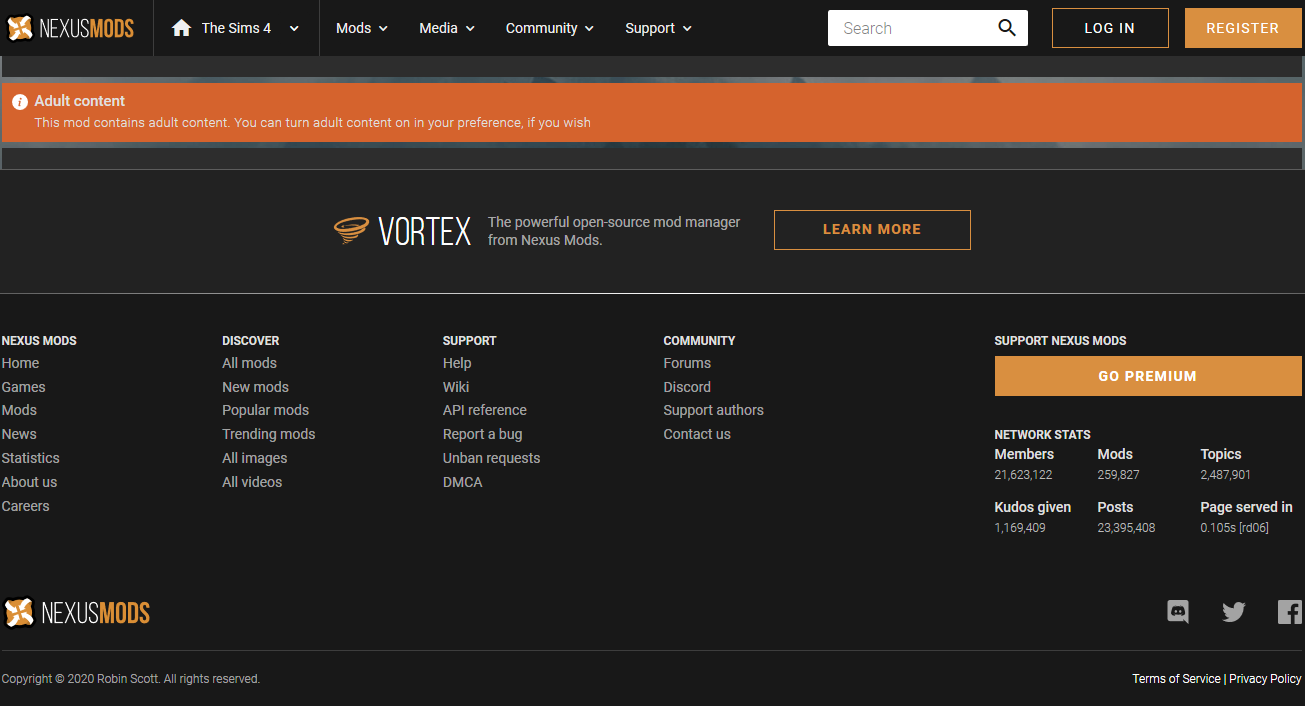Open the Popular mods link

[265, 410]
